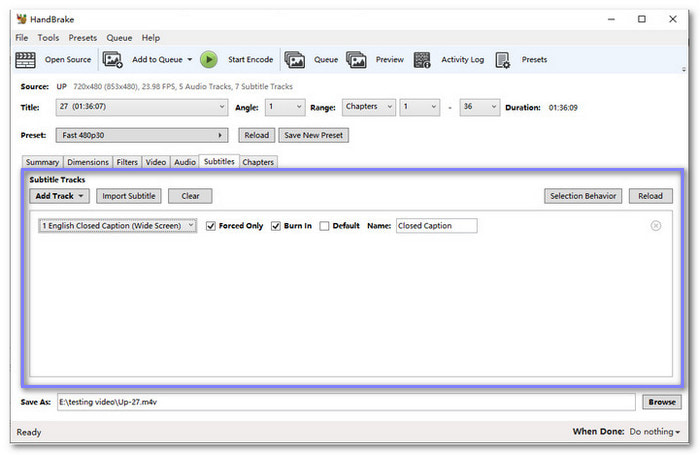Click the subtitle Name field Closed Caption
This screenshot has width=700, height=455.
click(x=437, y=226)
